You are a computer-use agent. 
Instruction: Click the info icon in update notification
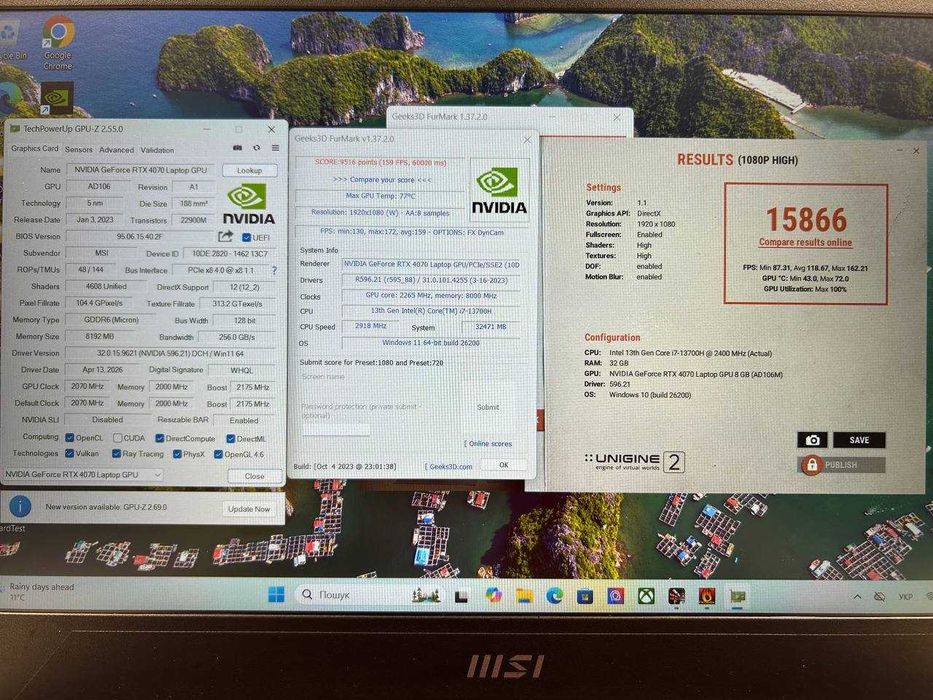coord(20,506)
